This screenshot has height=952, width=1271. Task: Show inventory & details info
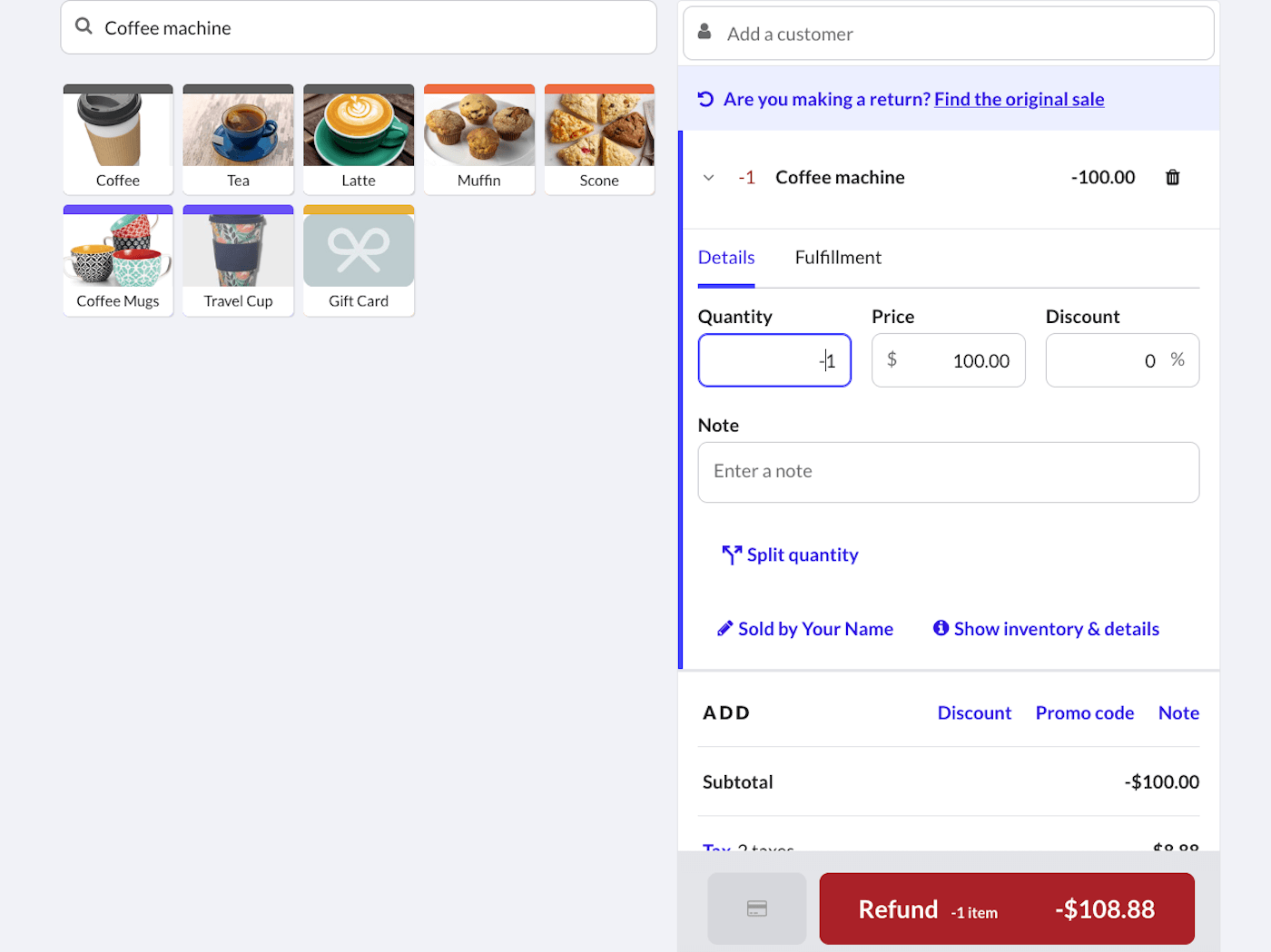point(1046,629)
